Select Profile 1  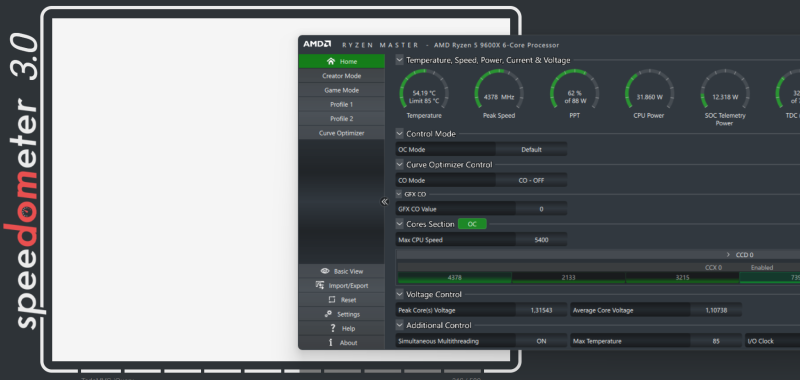pos(341,104)
